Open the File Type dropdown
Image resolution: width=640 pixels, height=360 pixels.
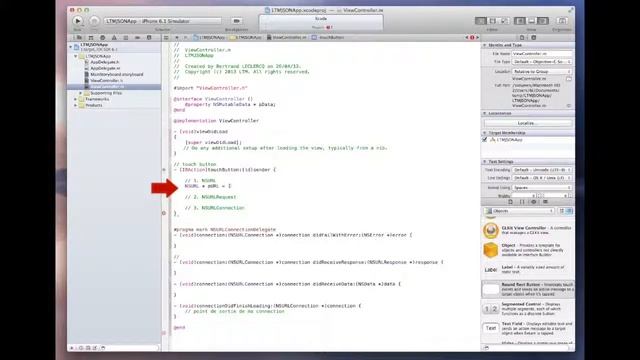tap(542, 62)
